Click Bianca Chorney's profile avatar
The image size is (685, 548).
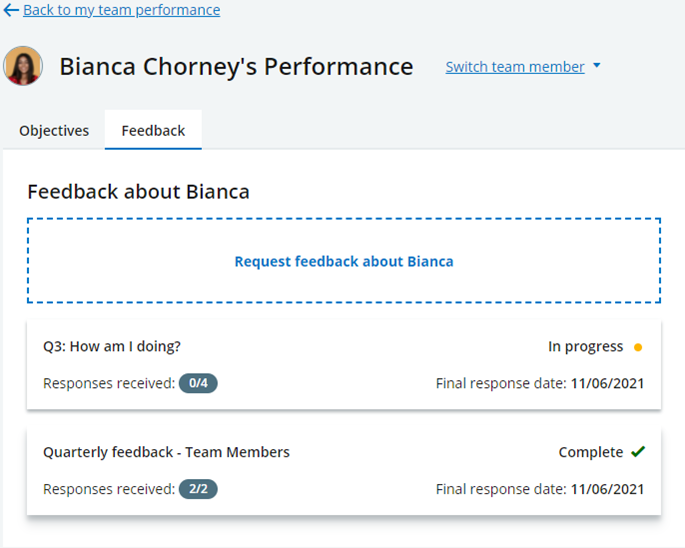pos(23,66)
